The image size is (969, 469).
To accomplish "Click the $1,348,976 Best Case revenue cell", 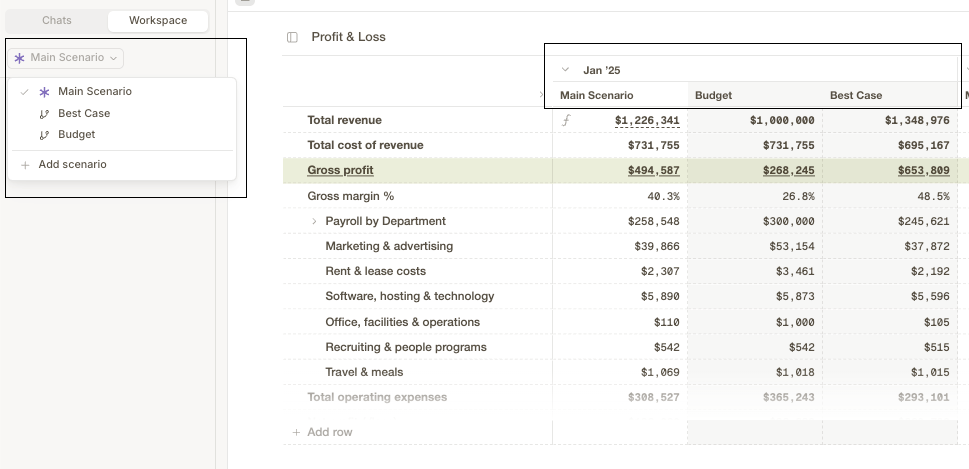I will [x=917, y=120].
